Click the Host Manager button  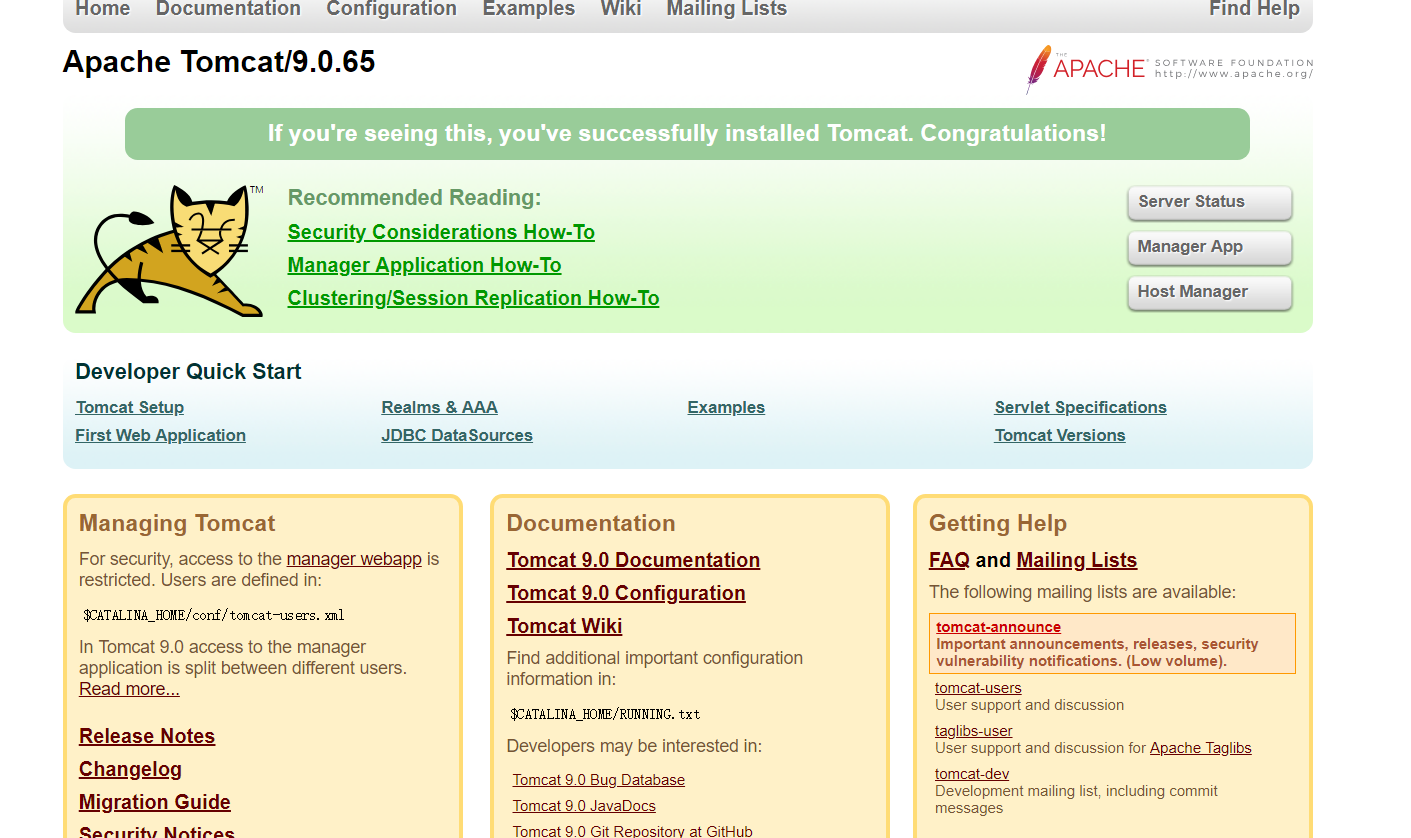(1209, 292)
